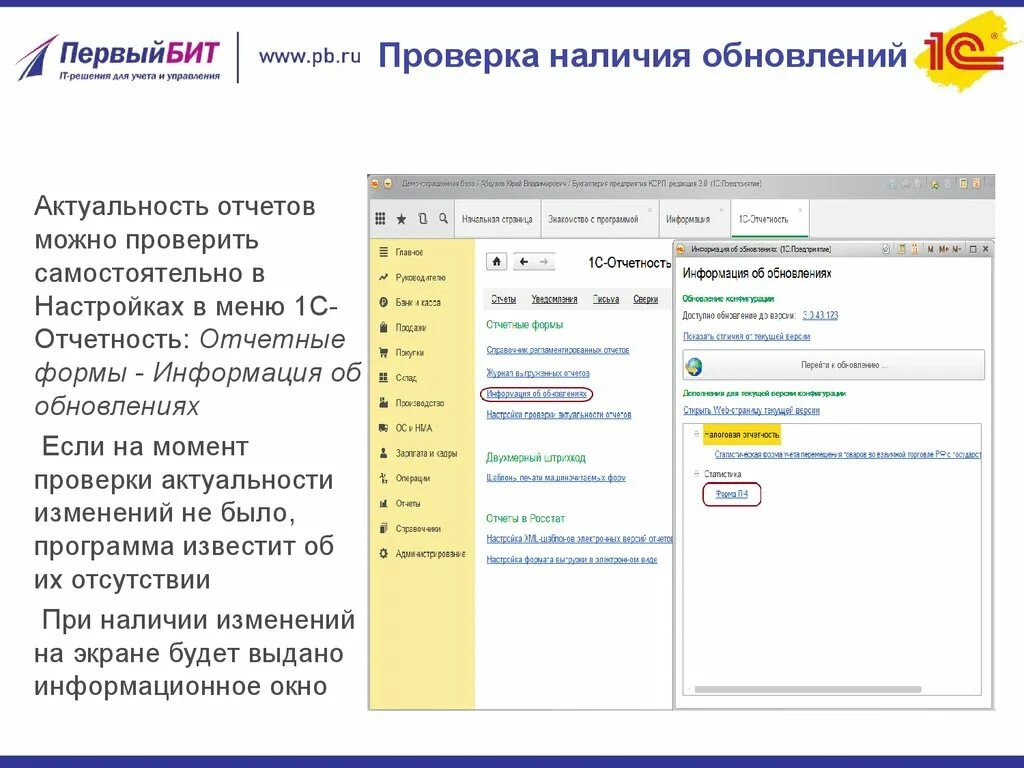Go back with the left arrow
The height and width of the screenshot is (768, 1024).
(524, 262)
